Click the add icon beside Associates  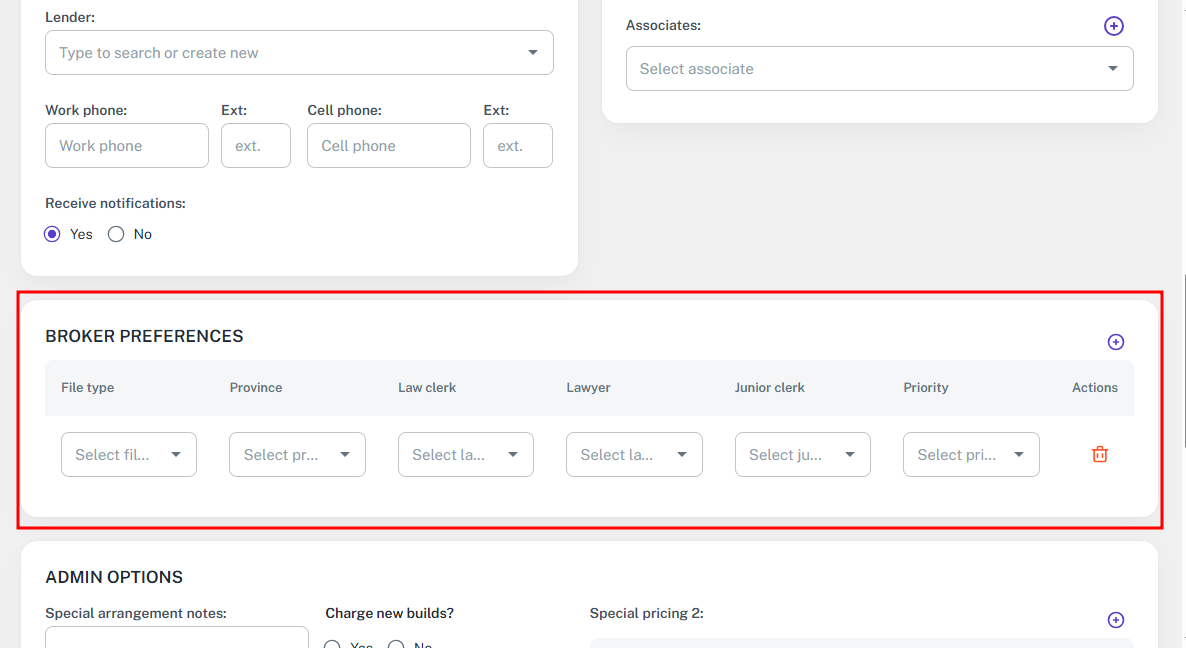coord(1113,26)
